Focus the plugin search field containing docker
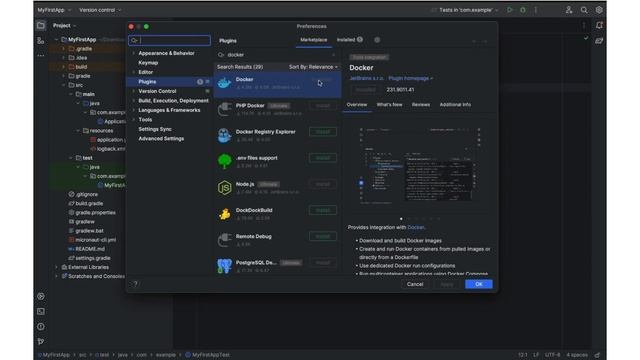 click(278, 55)
